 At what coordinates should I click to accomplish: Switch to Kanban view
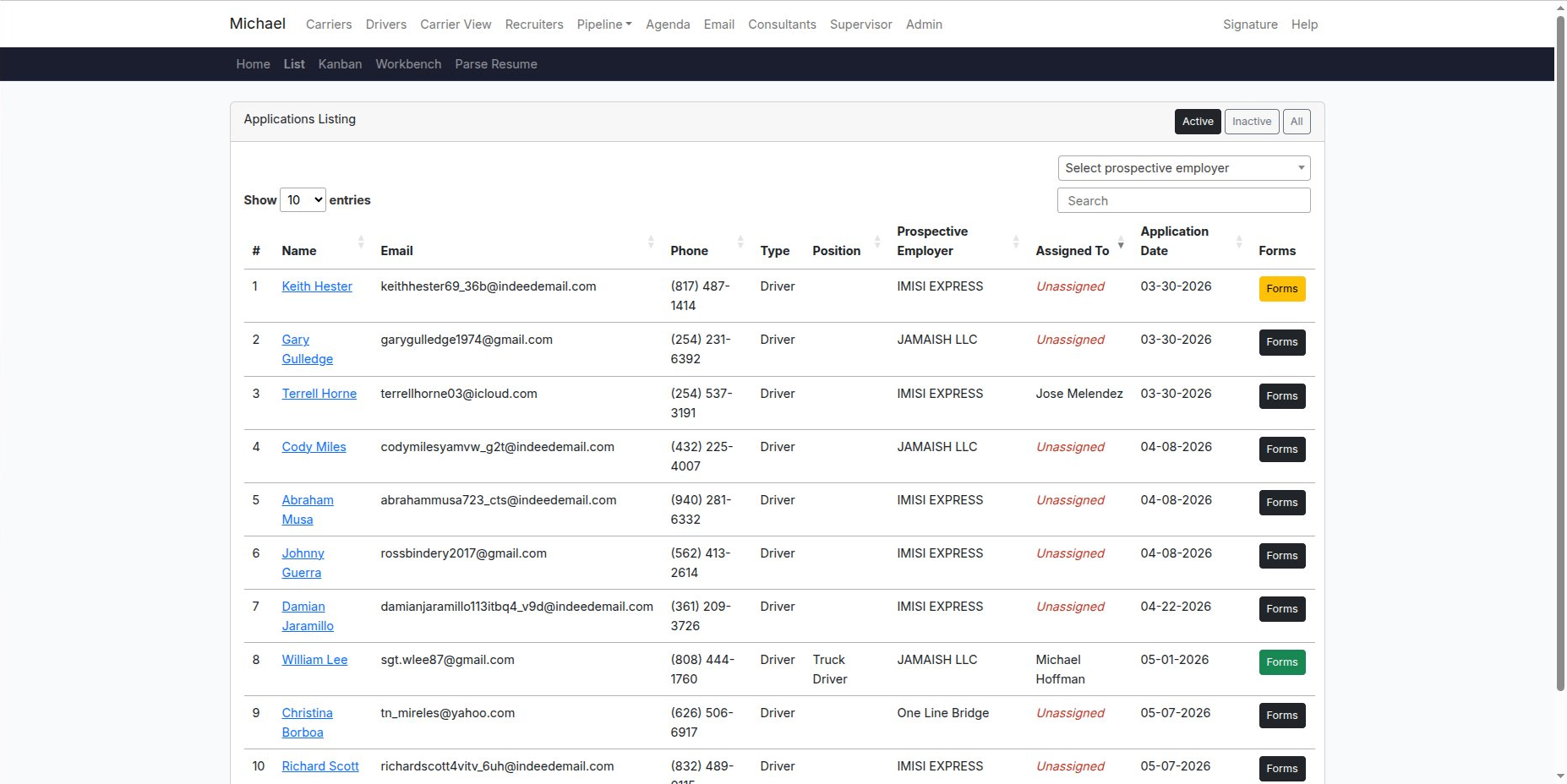click(x=340, y=64)
